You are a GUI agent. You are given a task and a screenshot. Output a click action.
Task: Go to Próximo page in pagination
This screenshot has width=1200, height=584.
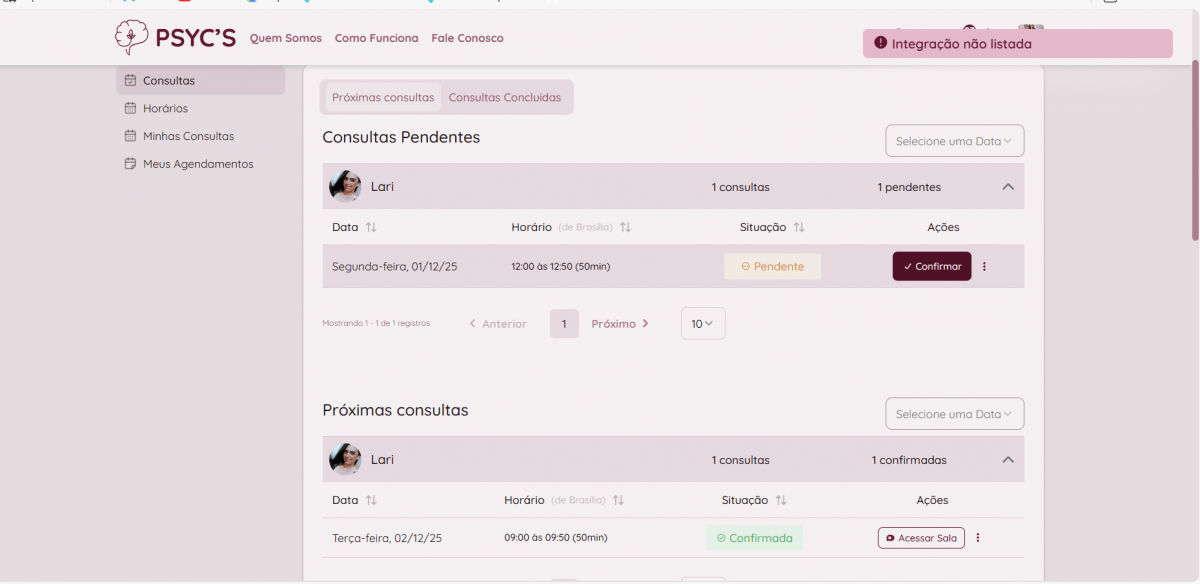[x=620, y=324]
